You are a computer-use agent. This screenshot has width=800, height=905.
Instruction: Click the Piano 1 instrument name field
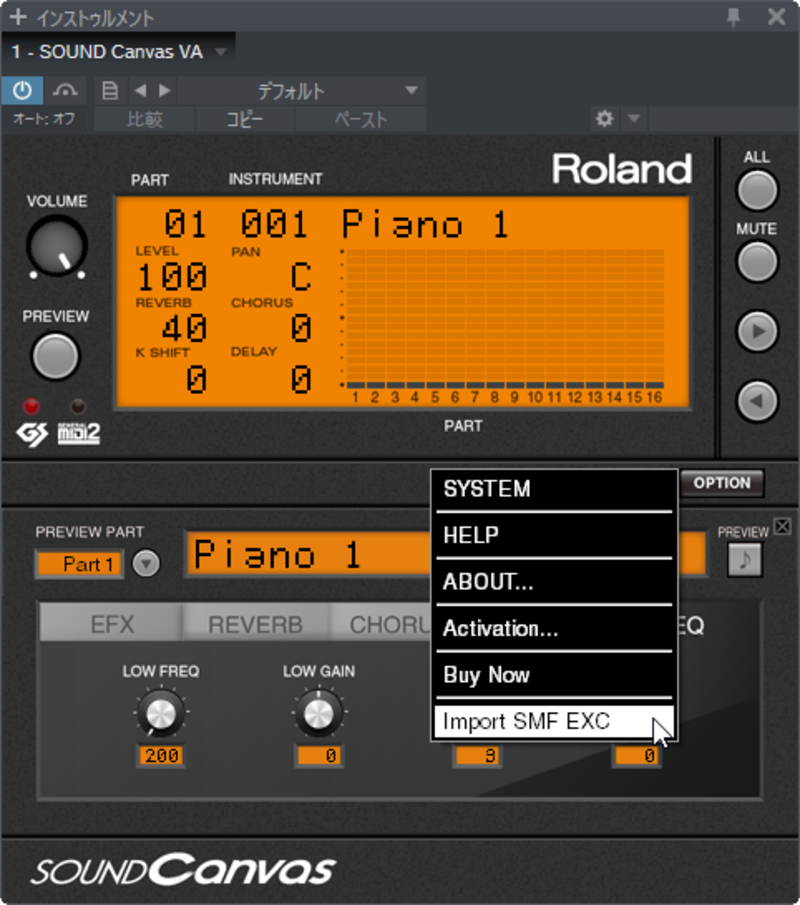[x=309, y=554]
